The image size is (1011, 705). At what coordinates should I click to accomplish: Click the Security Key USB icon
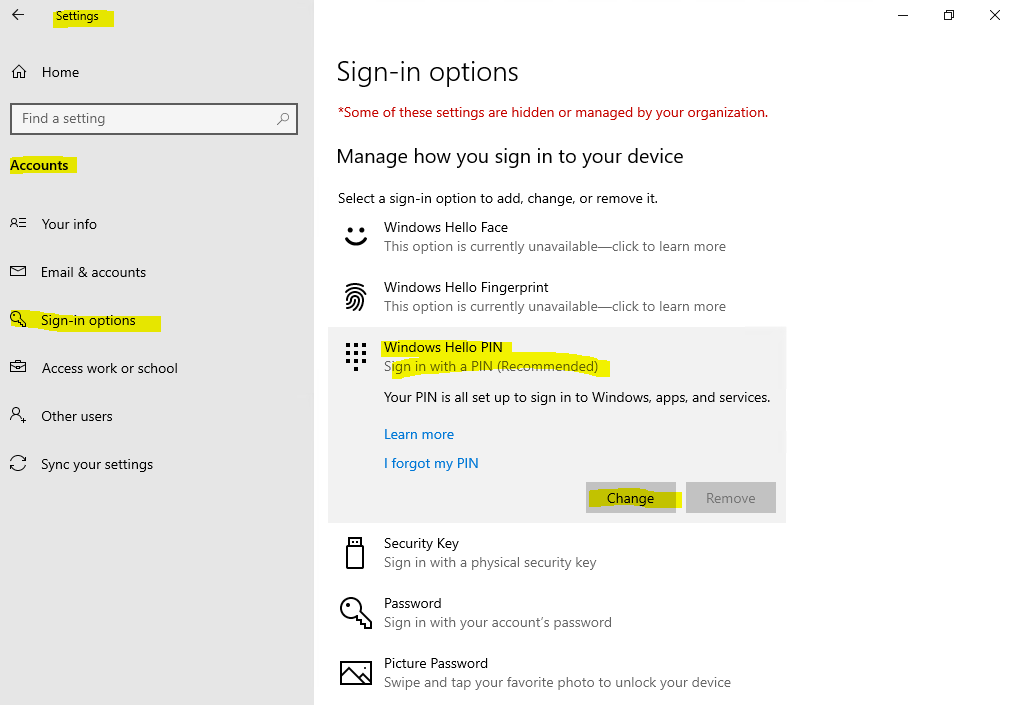tap(355, 553)
